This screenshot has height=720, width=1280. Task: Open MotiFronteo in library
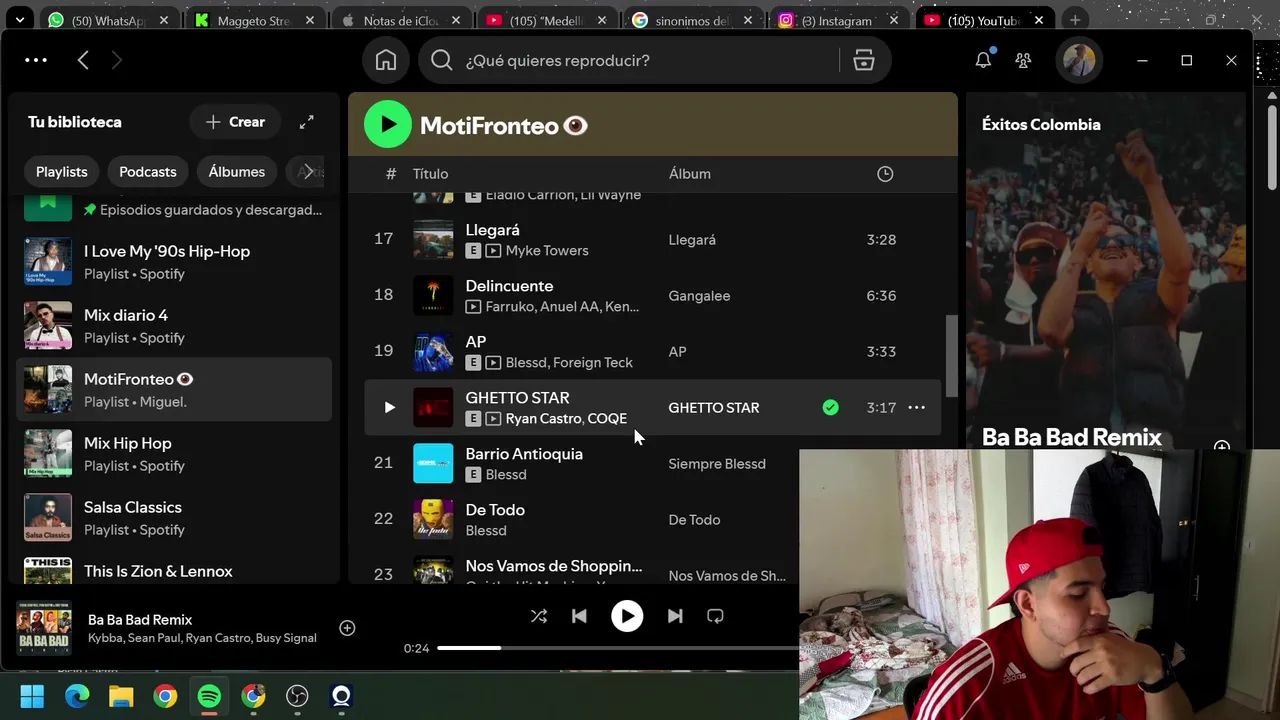(174, 389)
